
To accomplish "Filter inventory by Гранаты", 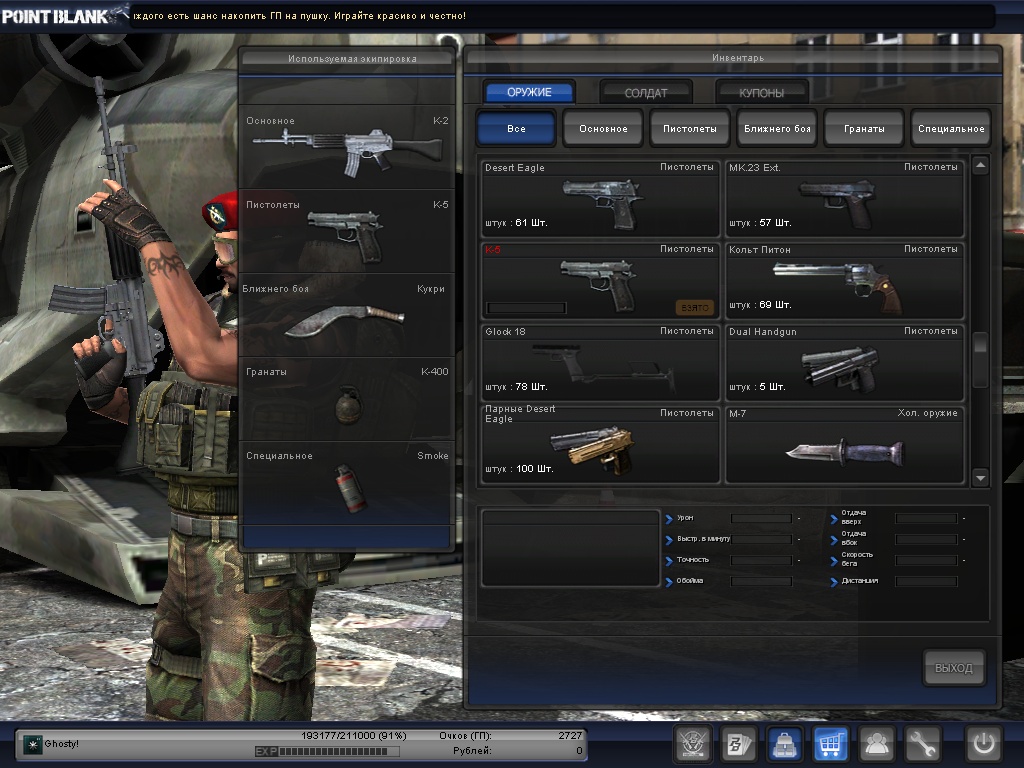I will pos(864,129).
